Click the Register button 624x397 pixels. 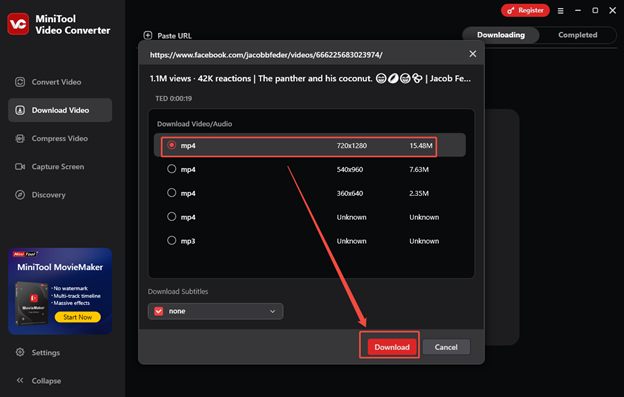[x=525, y=10]
